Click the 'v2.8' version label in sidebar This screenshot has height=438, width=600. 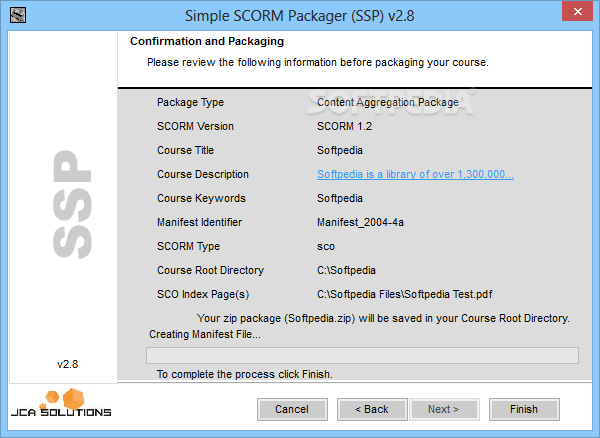(x=67, y=364)
